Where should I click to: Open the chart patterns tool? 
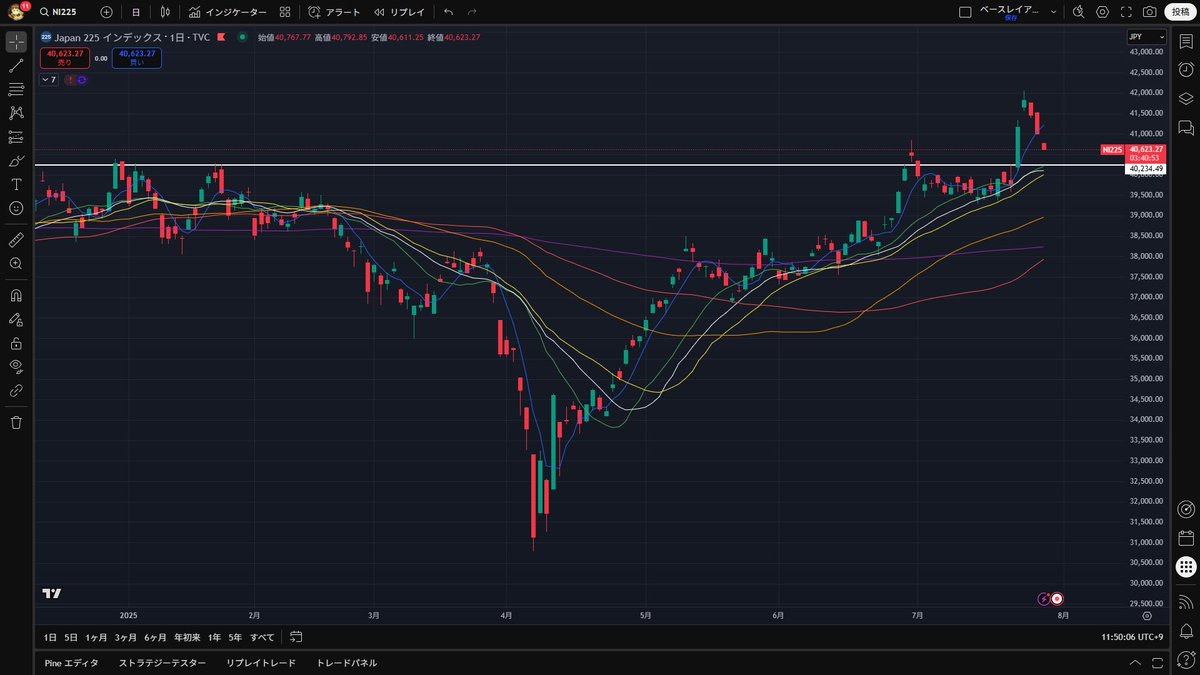[16, 114]
